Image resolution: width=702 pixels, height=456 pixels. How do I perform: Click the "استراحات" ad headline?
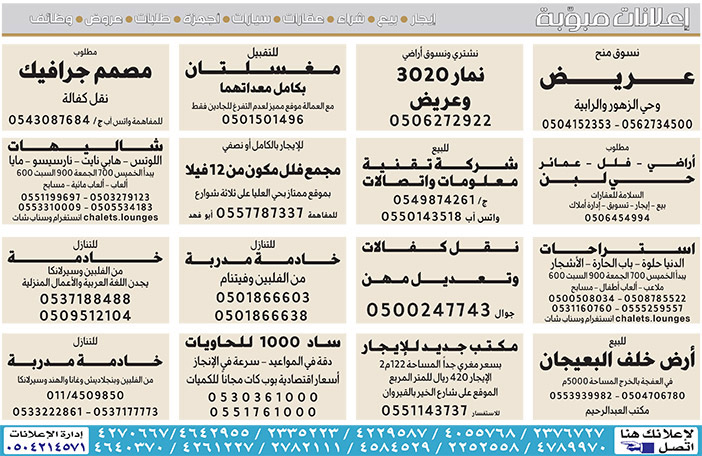click(617, 248)
